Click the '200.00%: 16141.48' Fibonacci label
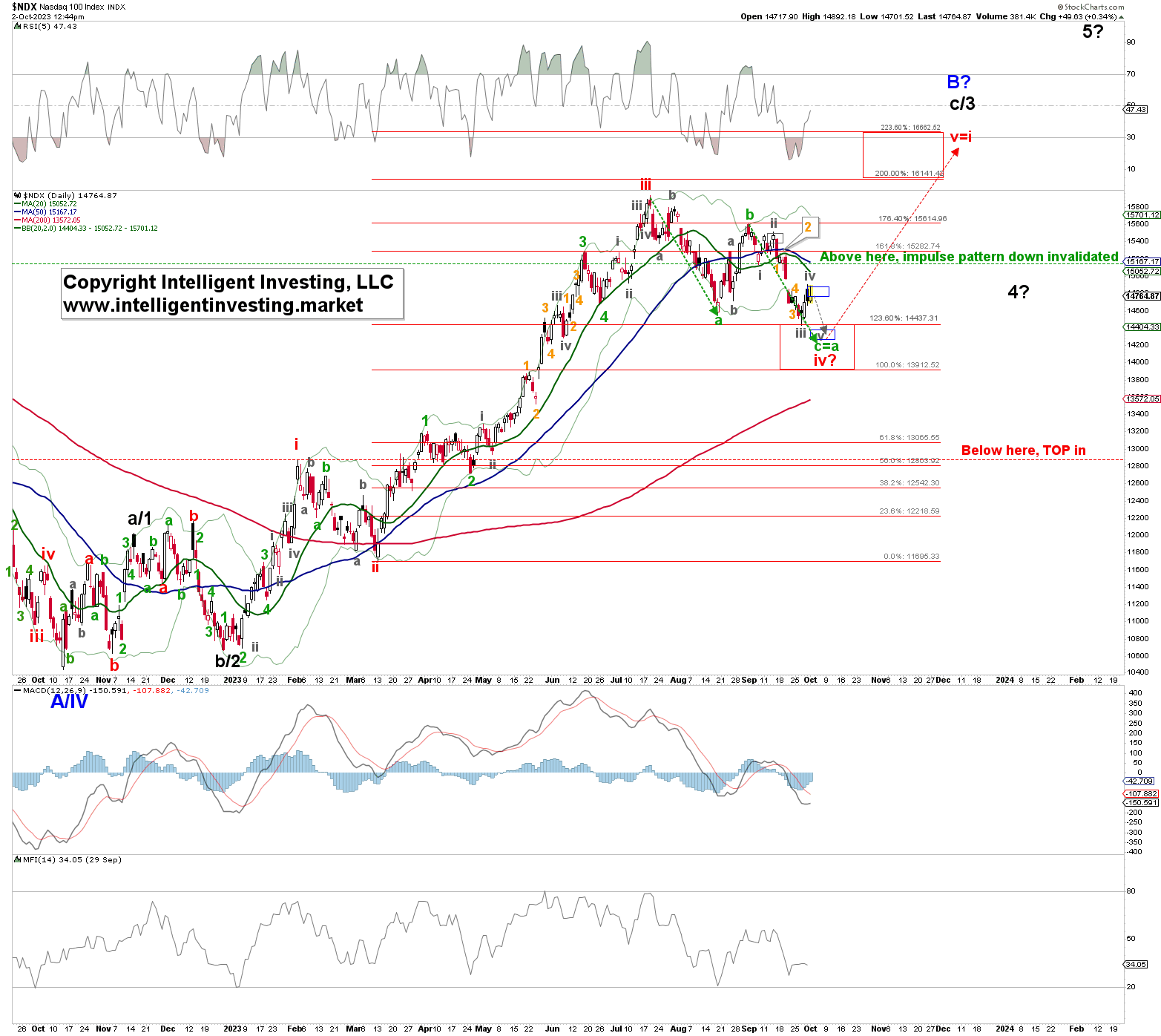Viewport: 1161px width, 1036px height. coord(909,174)
